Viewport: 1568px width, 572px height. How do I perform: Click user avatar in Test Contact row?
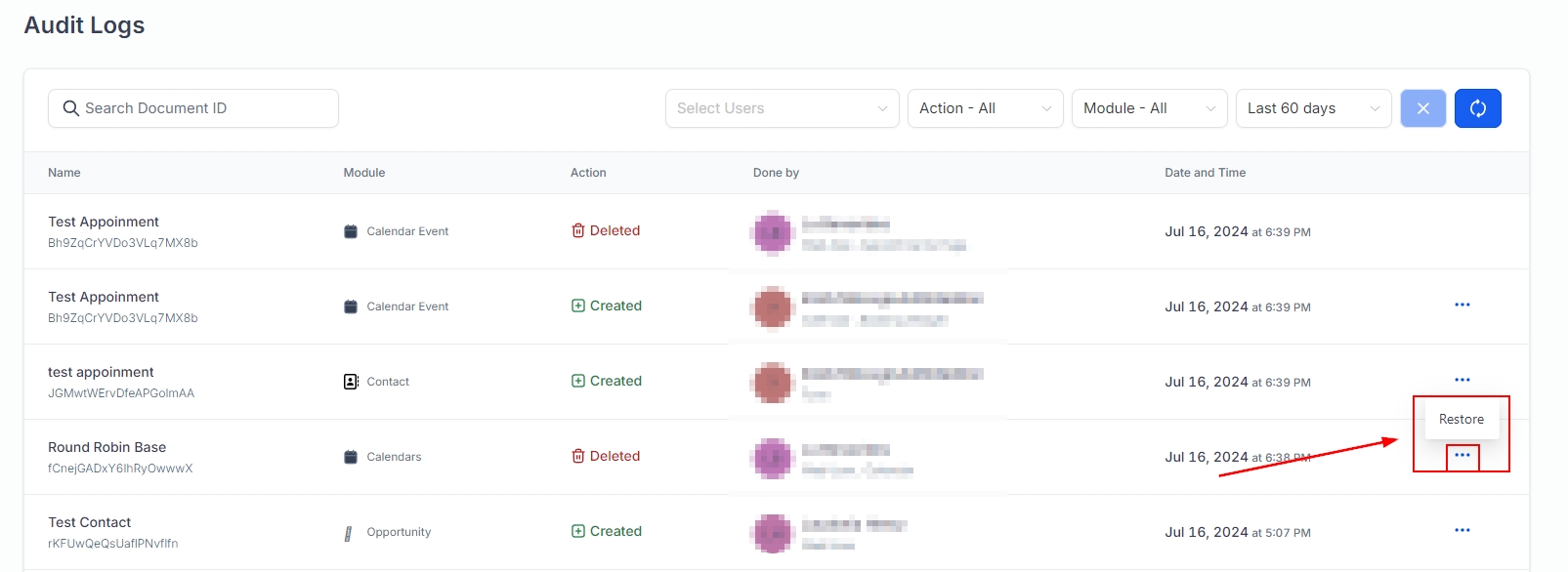click(772, 533)
